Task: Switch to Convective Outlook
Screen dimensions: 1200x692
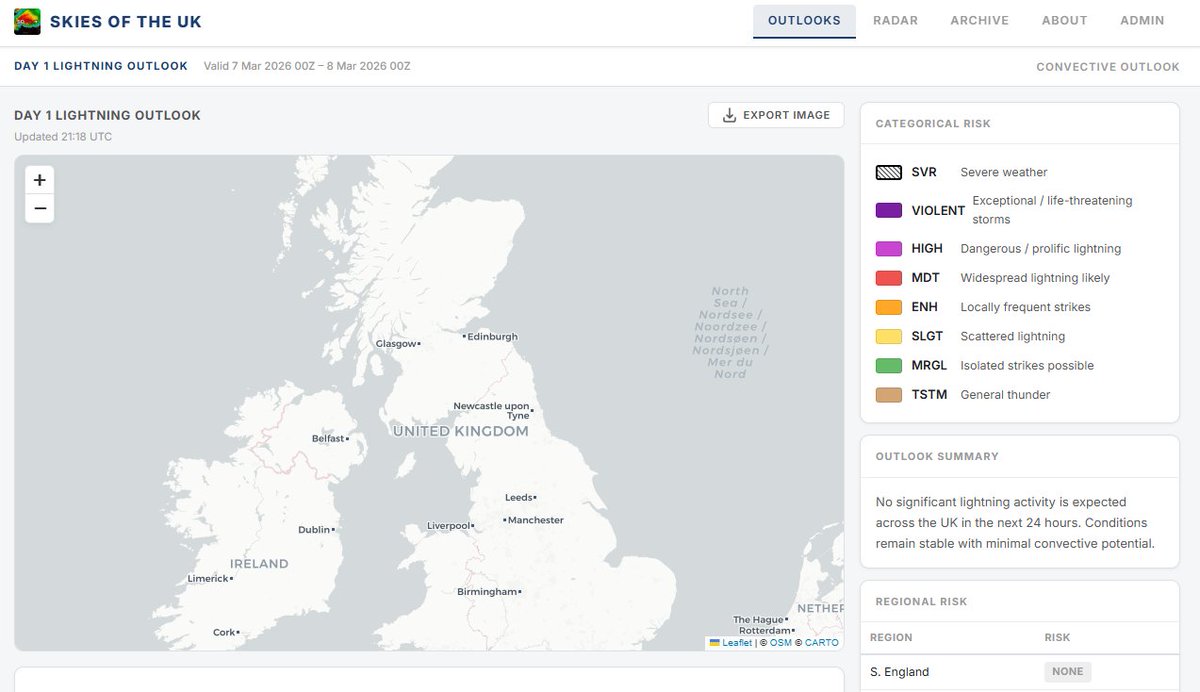Action: coord(1108,67)
